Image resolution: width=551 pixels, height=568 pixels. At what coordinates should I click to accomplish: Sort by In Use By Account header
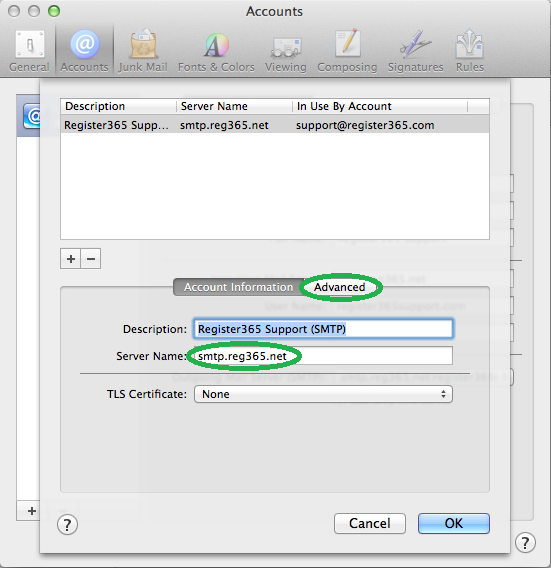[x=380, y=106]
